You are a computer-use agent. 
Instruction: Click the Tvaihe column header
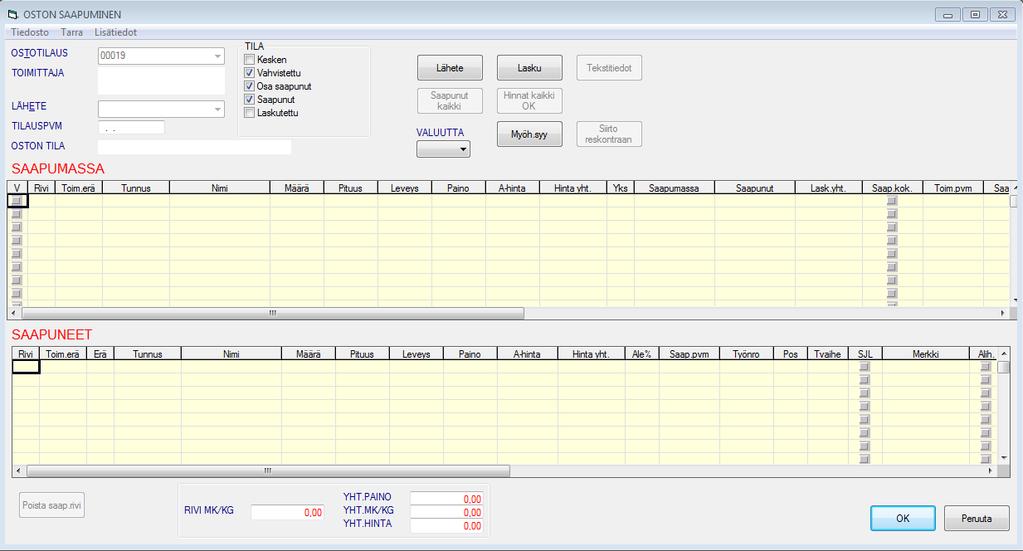point(827,354)
